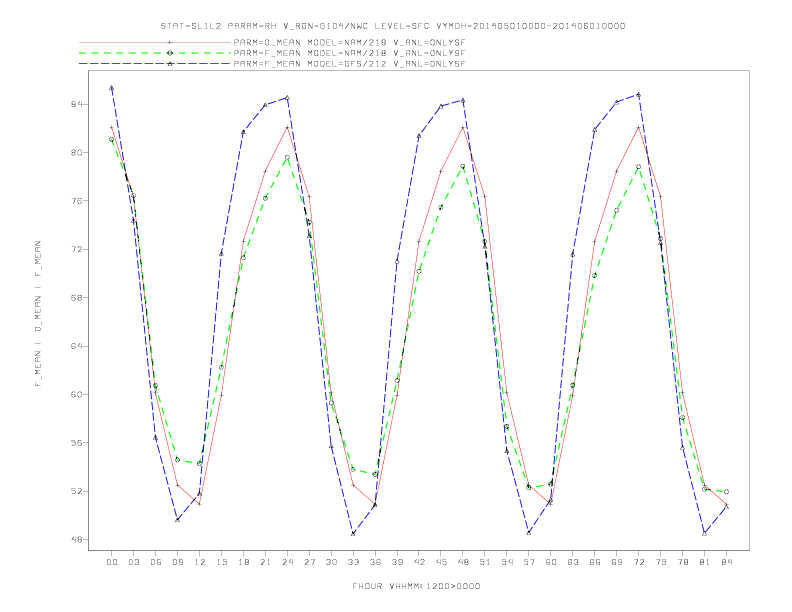Click the y-axis tick label 84
Viewport: 792px width, 612px height.
(x=76, y=104)
